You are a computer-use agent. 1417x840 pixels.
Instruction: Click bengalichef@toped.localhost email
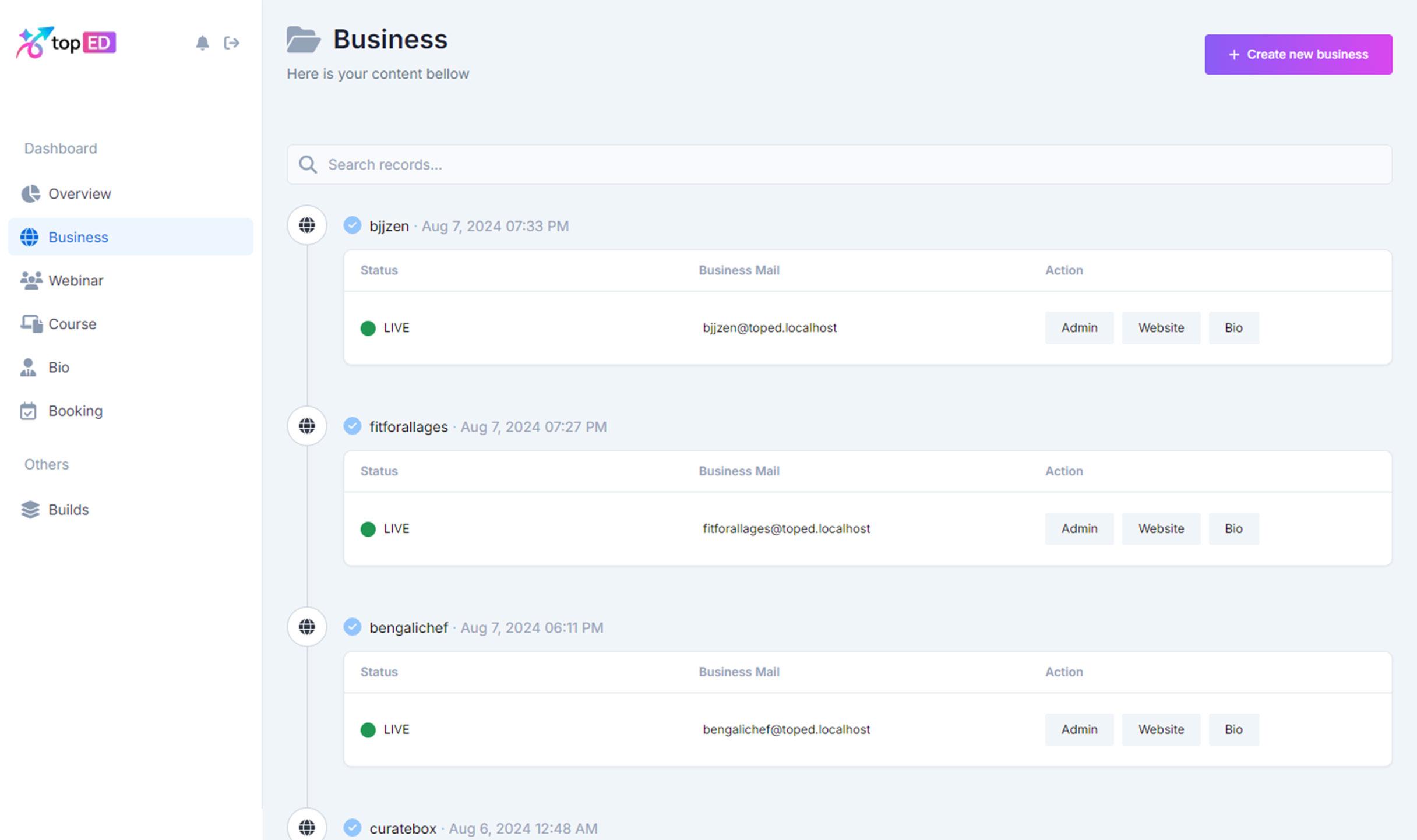[786, 730]
